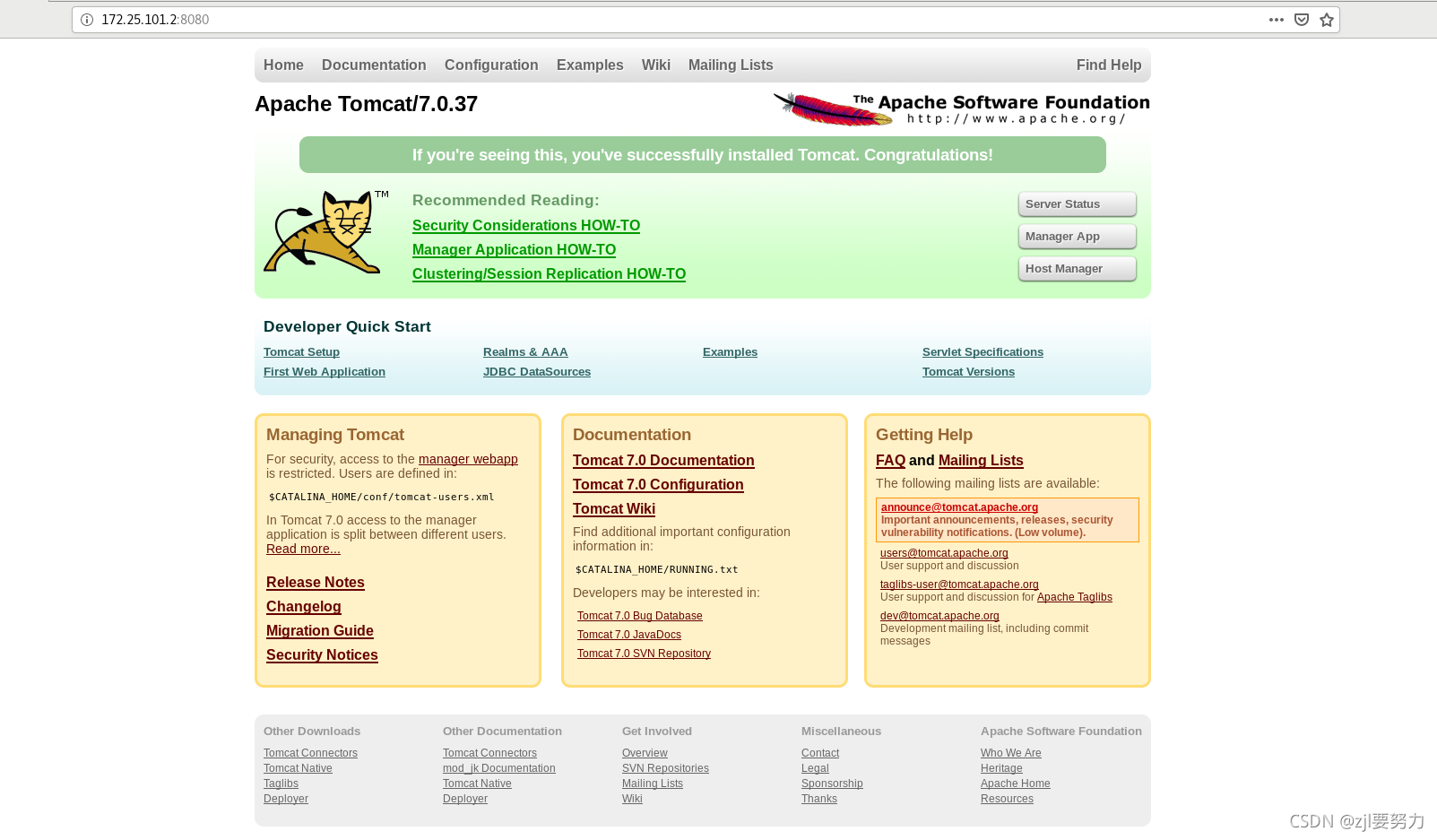Viewport: 1437px width, 840px height.
Task: Open the Security Notices link
Action: [322, 655]
